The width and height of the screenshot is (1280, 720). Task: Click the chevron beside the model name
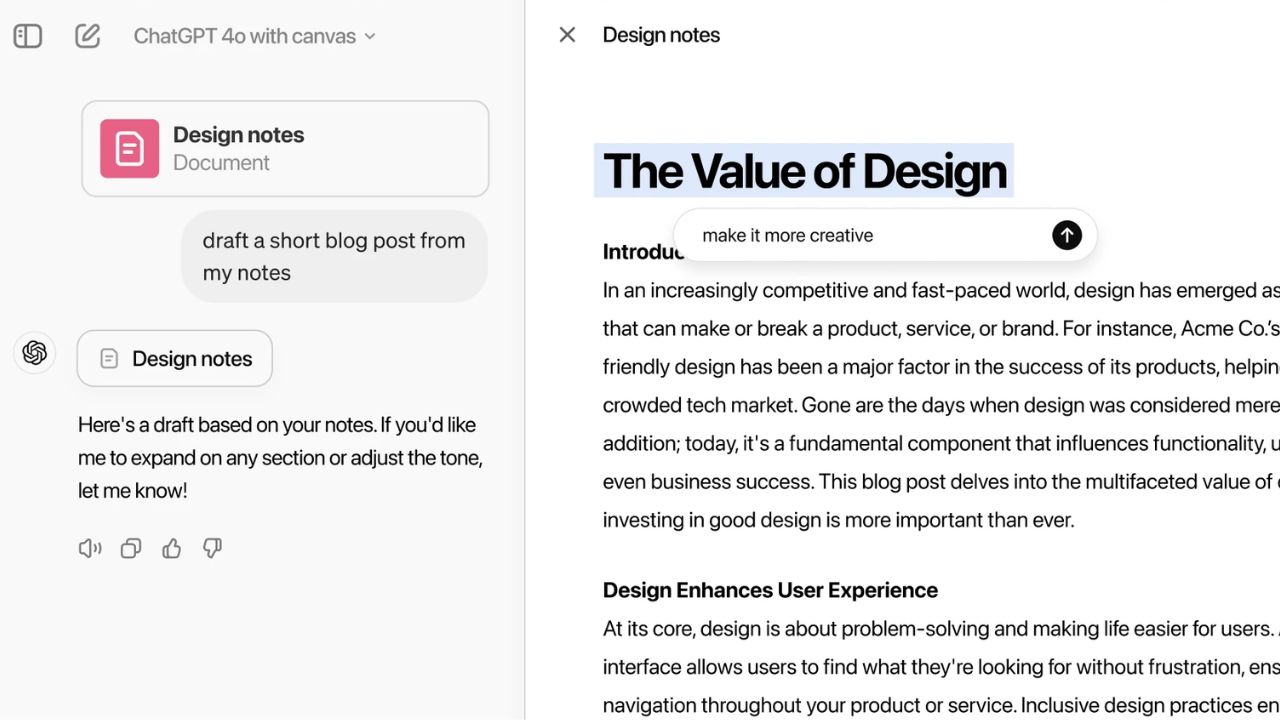370,36
